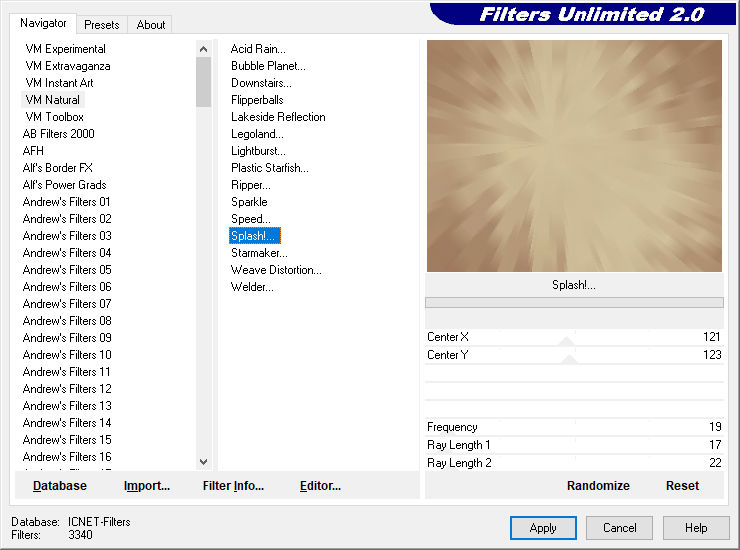Select VM Natural category

tap(53, 100)
